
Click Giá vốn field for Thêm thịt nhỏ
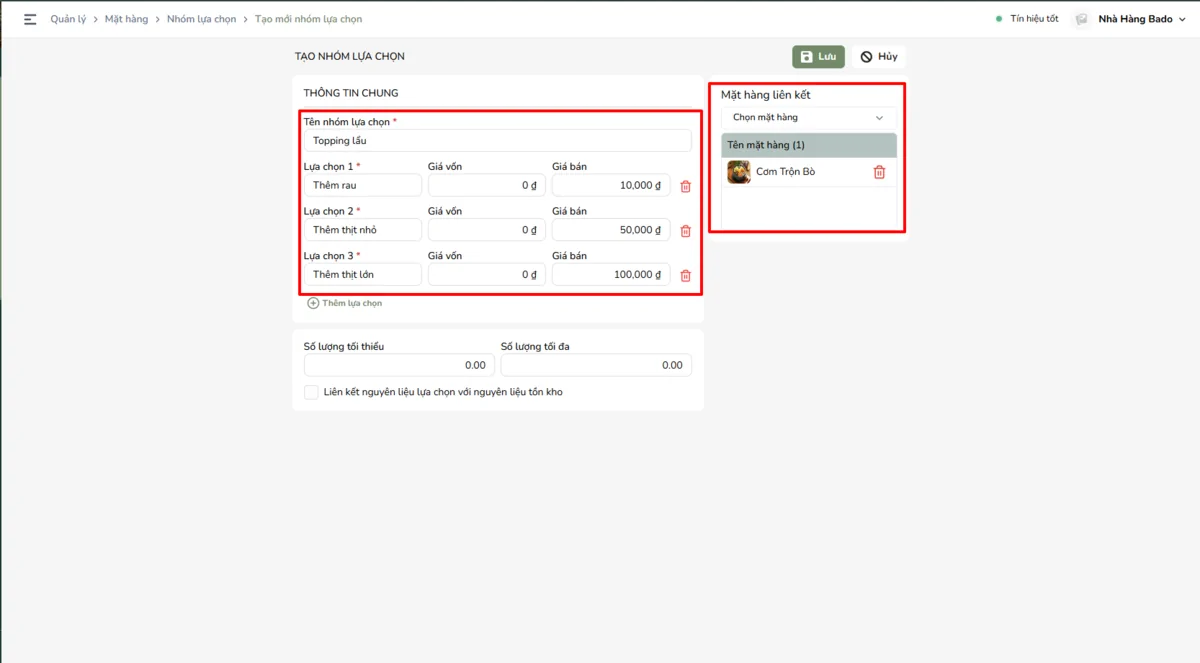(487, 230)
